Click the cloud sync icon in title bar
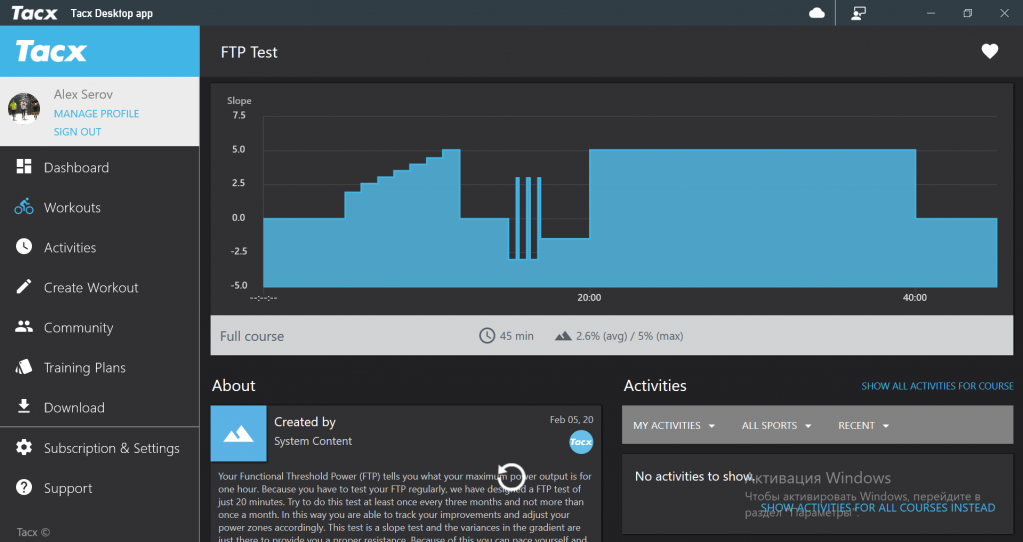 pos(817,13)
